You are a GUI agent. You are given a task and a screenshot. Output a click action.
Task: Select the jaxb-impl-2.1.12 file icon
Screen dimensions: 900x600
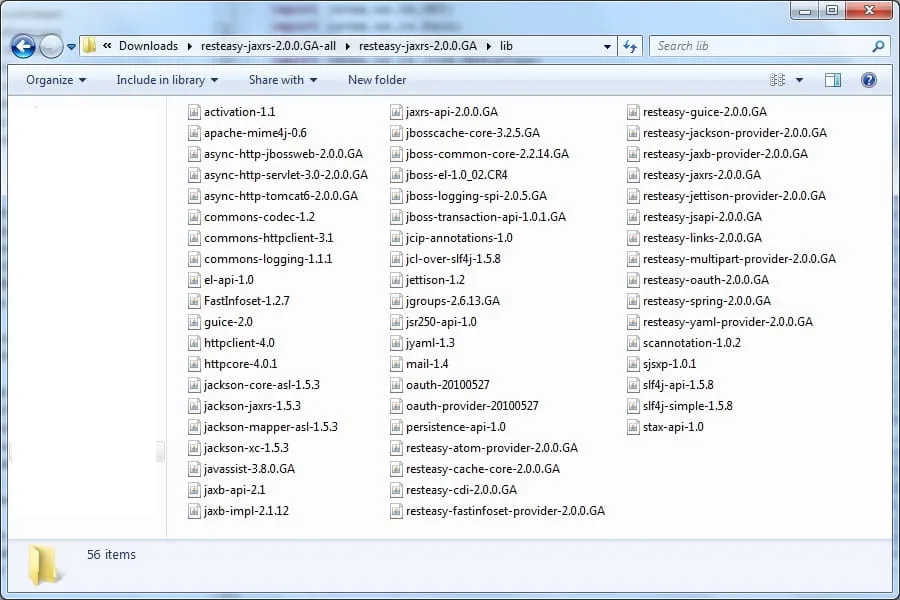(x=194, y=511)
